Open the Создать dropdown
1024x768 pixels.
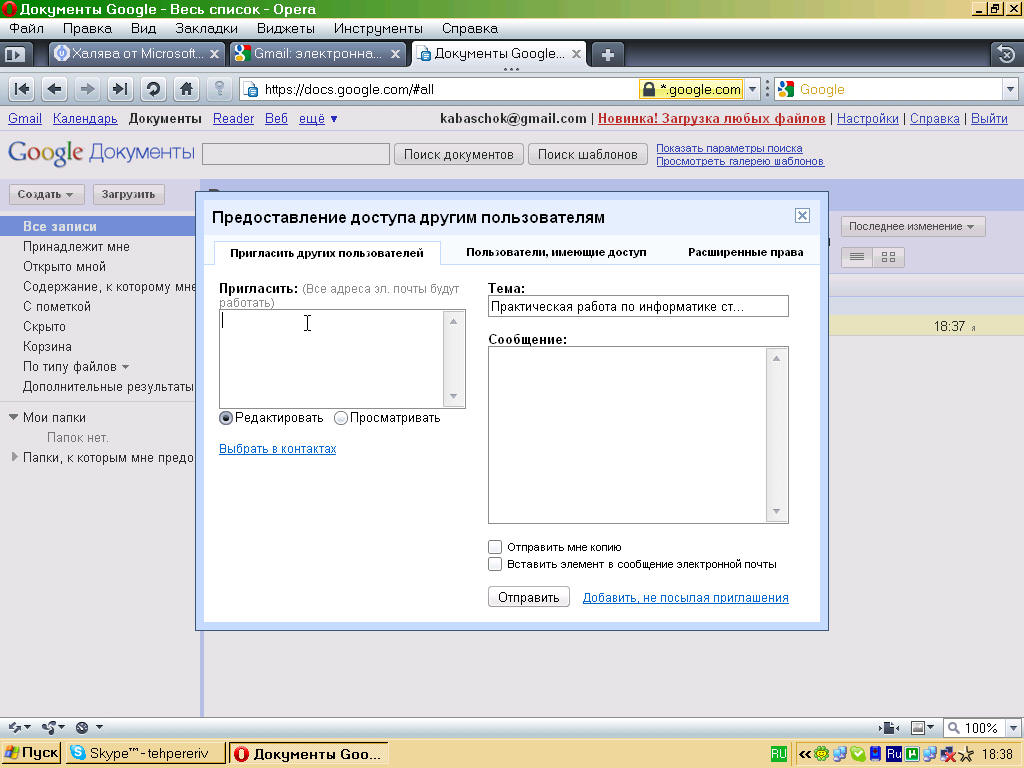[x=46, y=194]
